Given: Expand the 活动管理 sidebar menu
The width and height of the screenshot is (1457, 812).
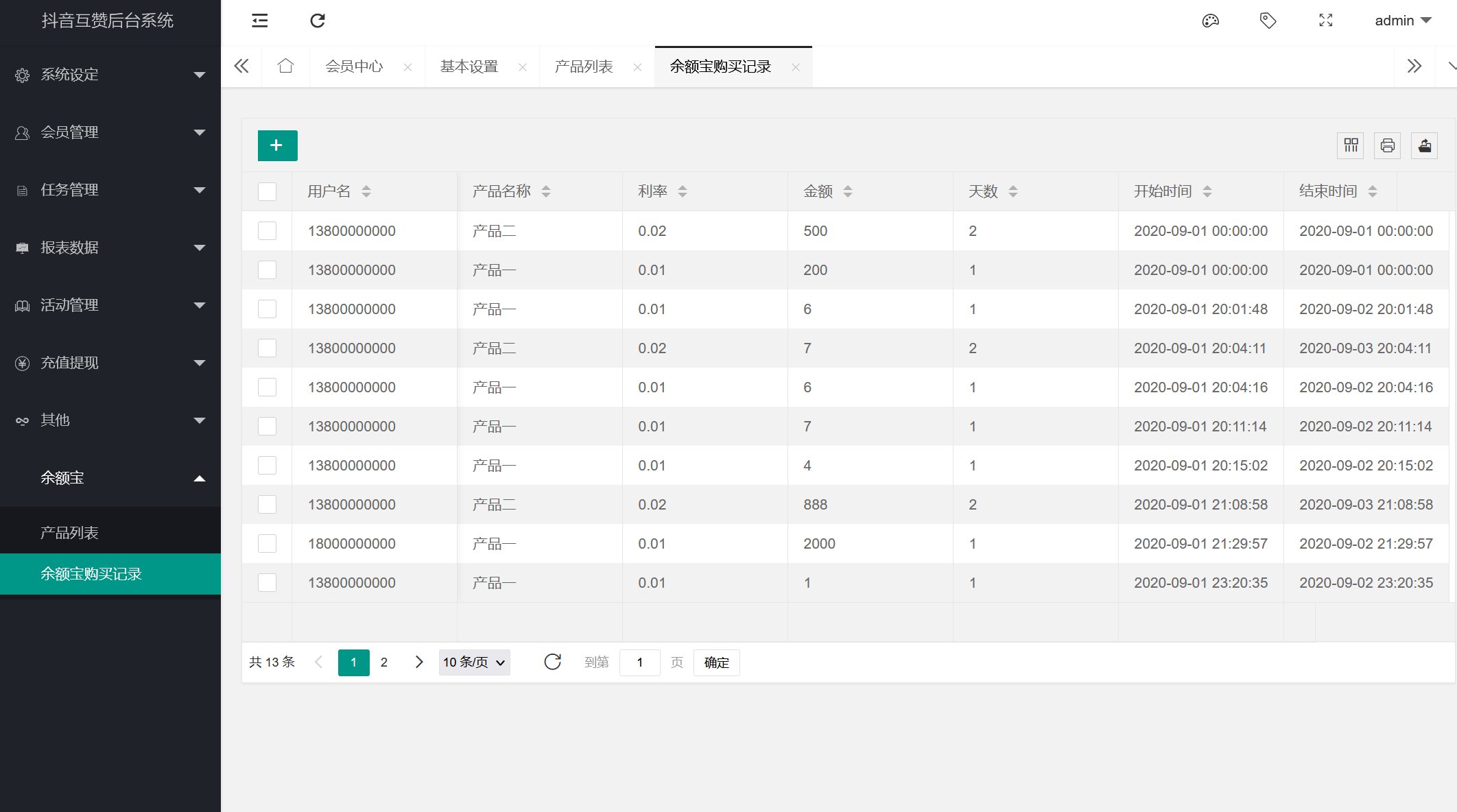Looking at the screenshot, I should pos(110,305).
